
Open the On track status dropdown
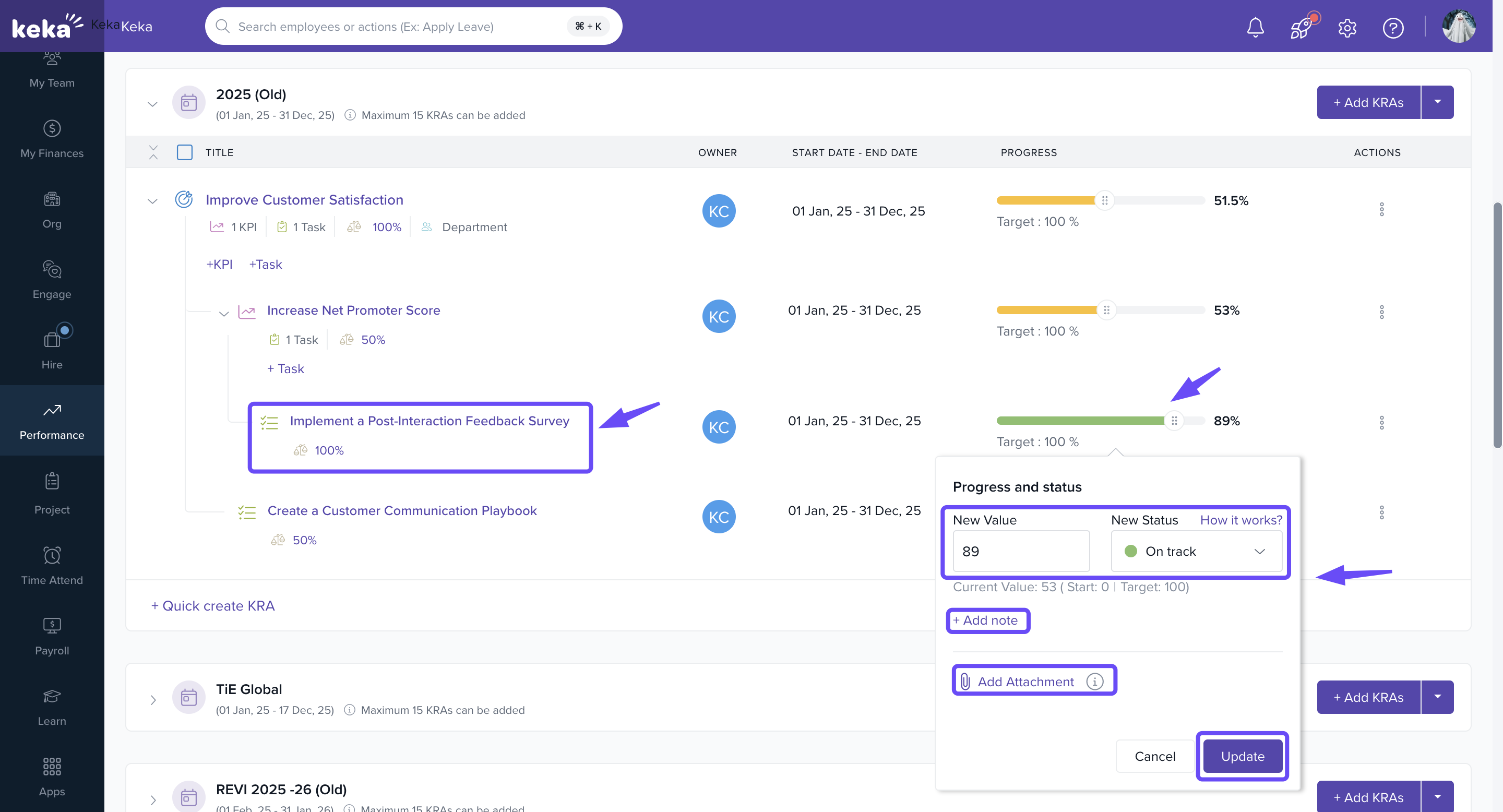1196,551
